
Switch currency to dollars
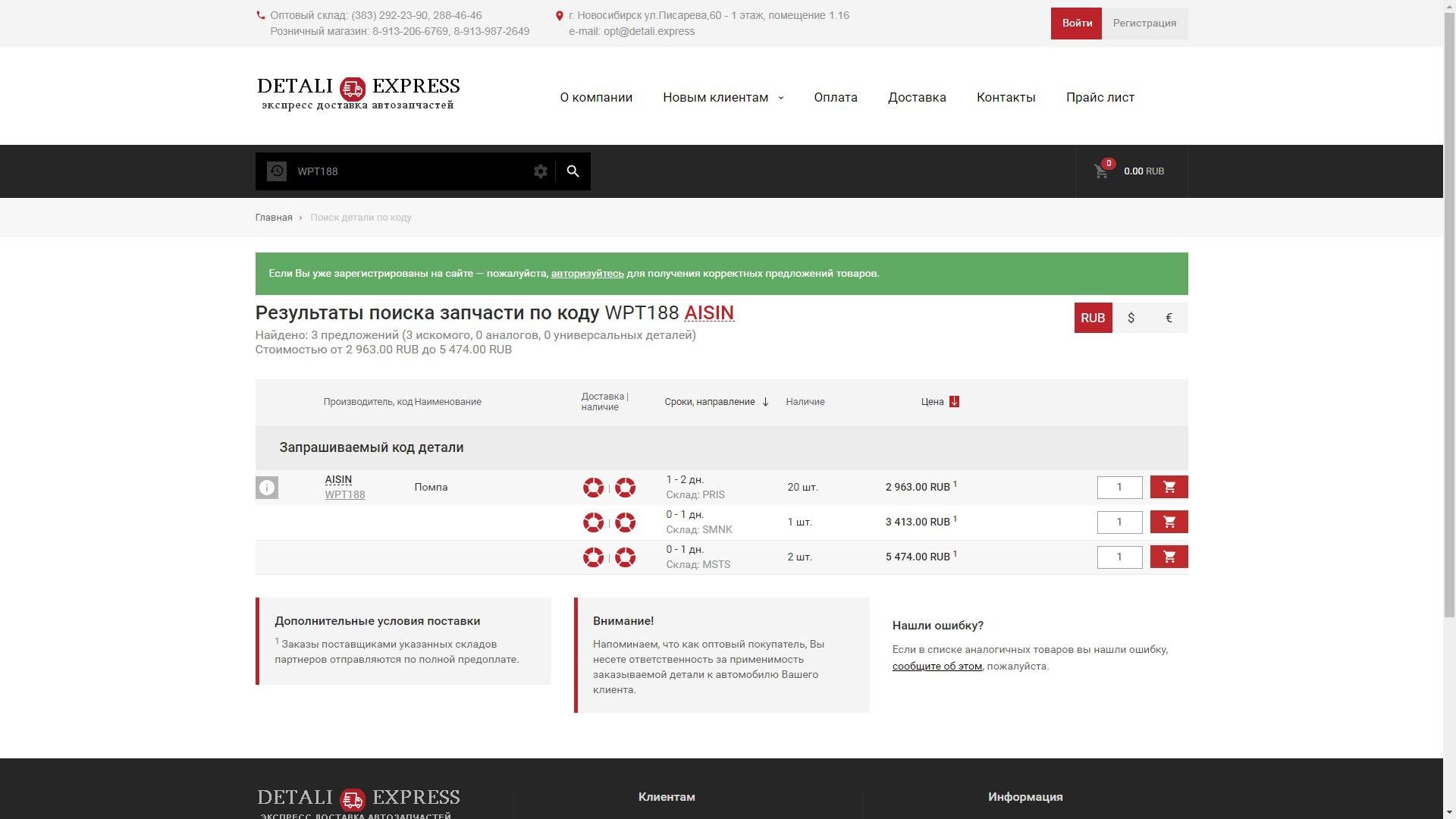point(1131,318)
